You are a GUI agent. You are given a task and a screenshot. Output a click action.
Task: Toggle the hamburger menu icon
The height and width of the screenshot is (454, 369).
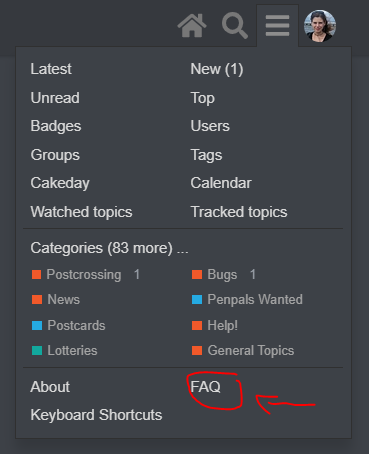[x=277, y=26]
